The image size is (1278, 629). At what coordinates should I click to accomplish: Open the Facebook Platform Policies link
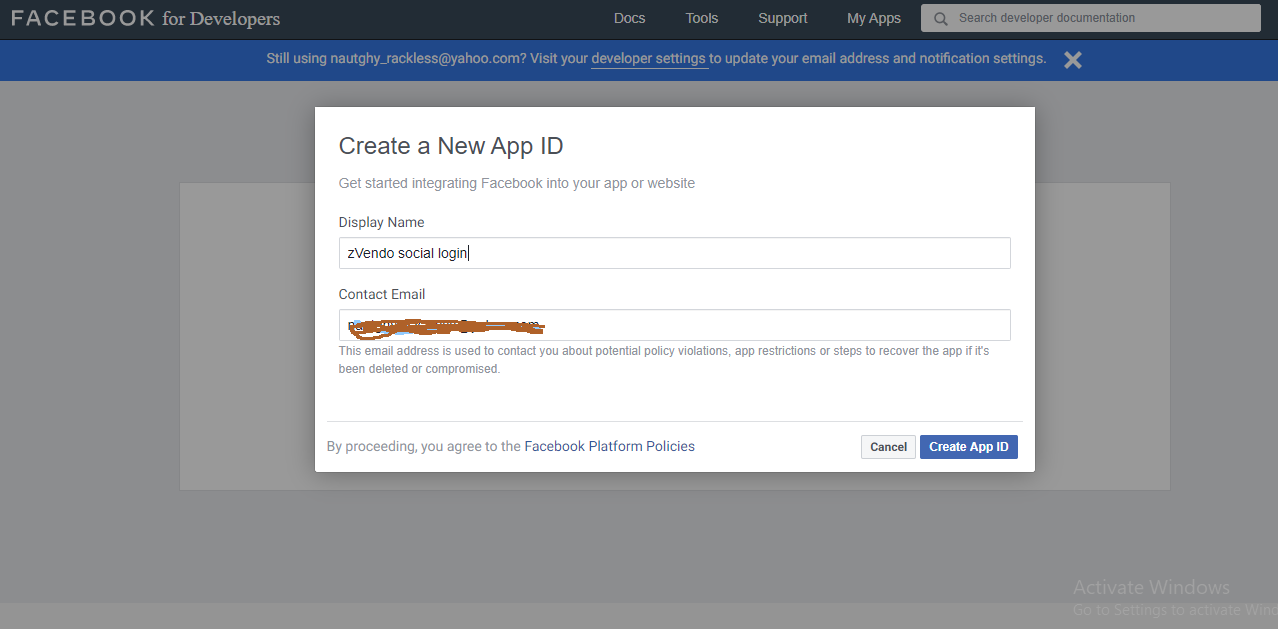click(x=610, y=446)
